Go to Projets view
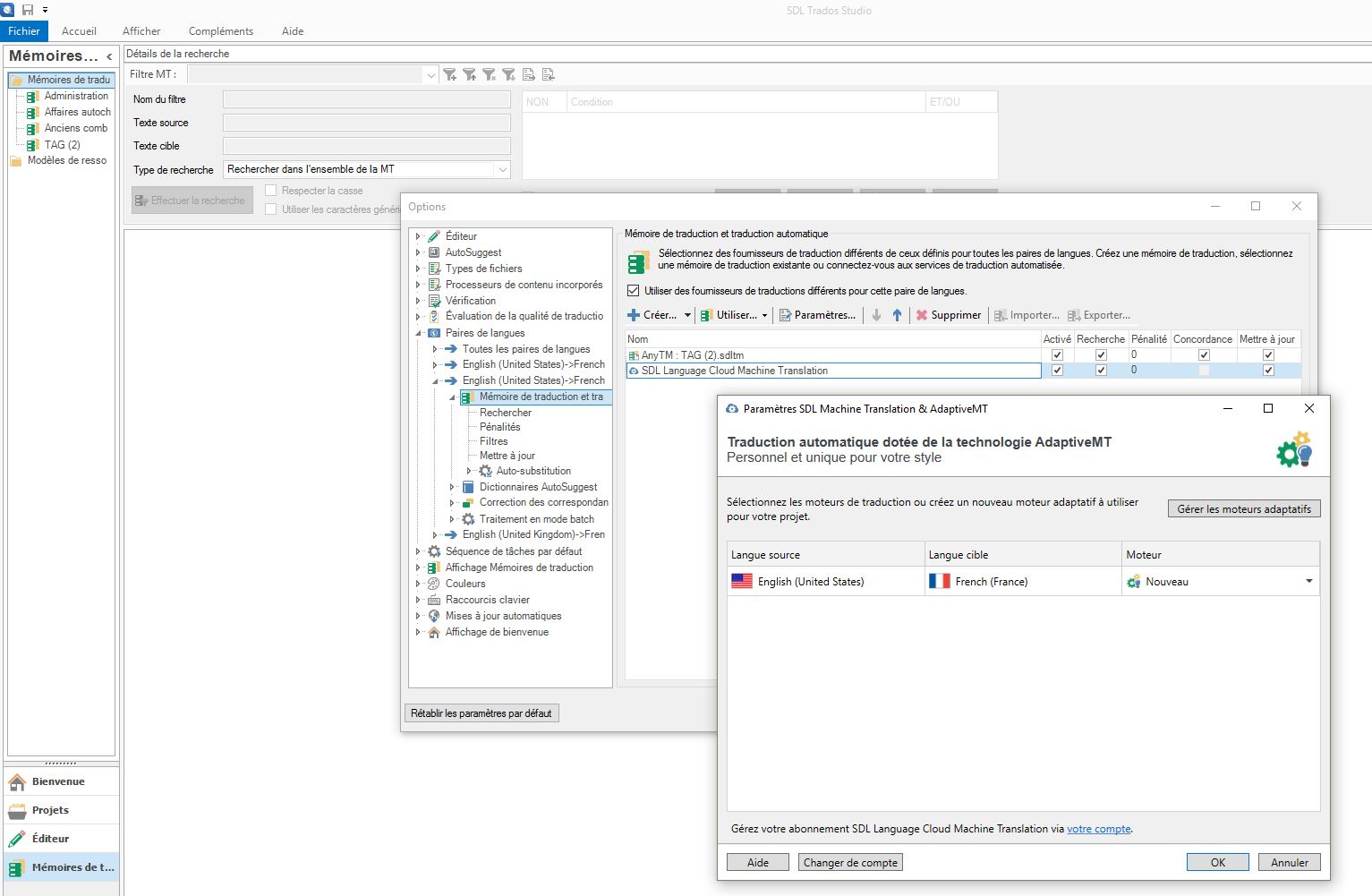This screenshot has width=1372, height=896. (x=62, y=810)
